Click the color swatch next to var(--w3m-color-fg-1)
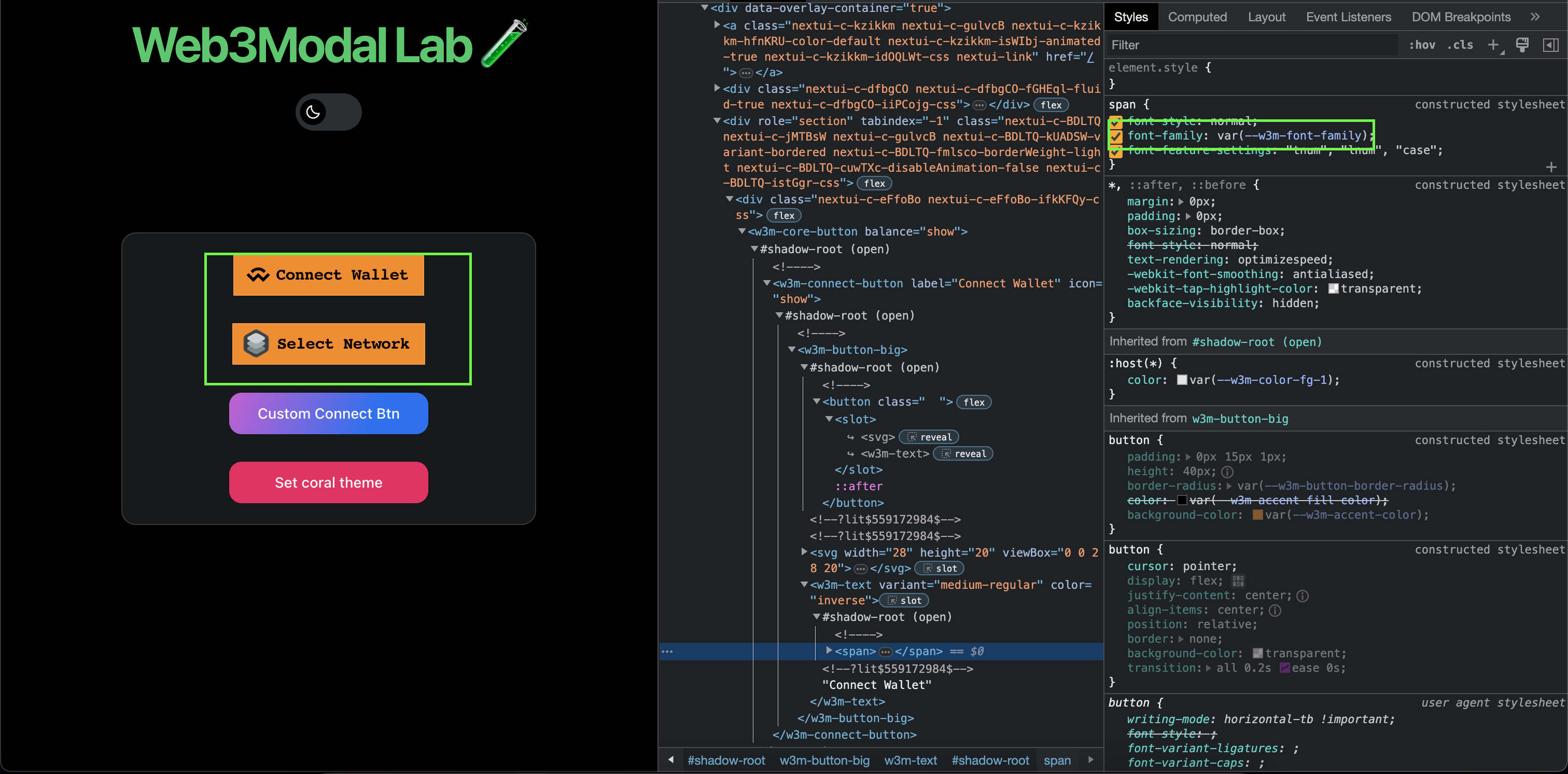This screenshot has width=1568, height=774. 1182,379
